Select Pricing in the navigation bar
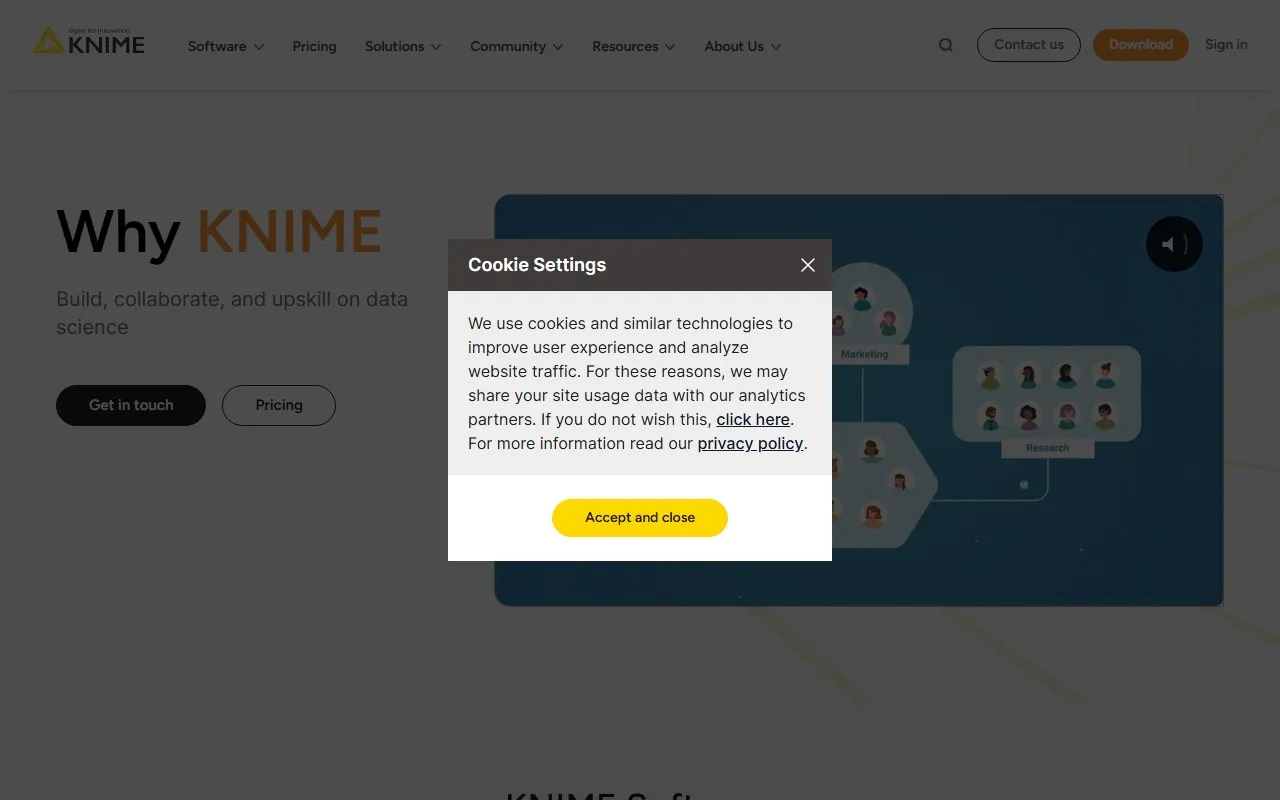 point(314,46)
